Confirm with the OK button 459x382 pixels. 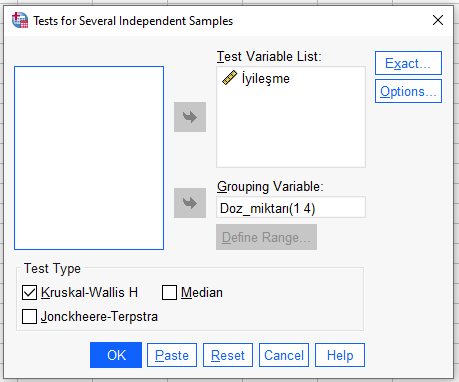[x=116, y=355]
